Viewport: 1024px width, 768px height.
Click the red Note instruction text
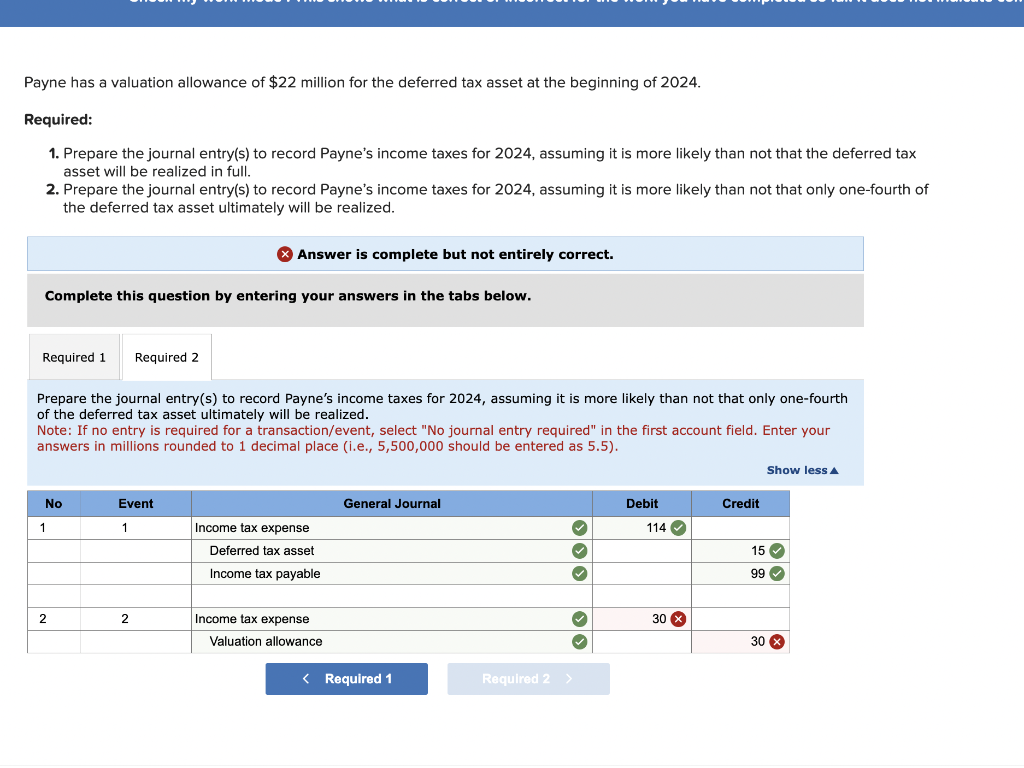coord(433,438)
